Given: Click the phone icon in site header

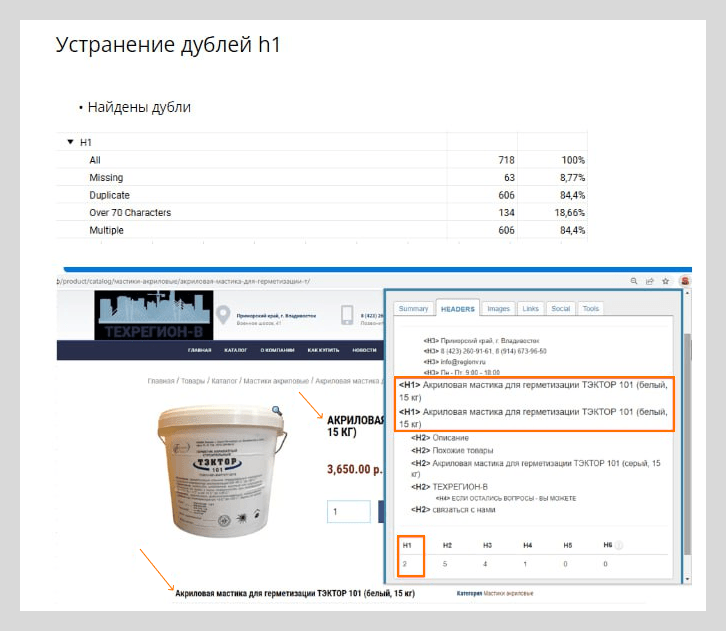Looking at the screenshot, I should pos(347,315).
